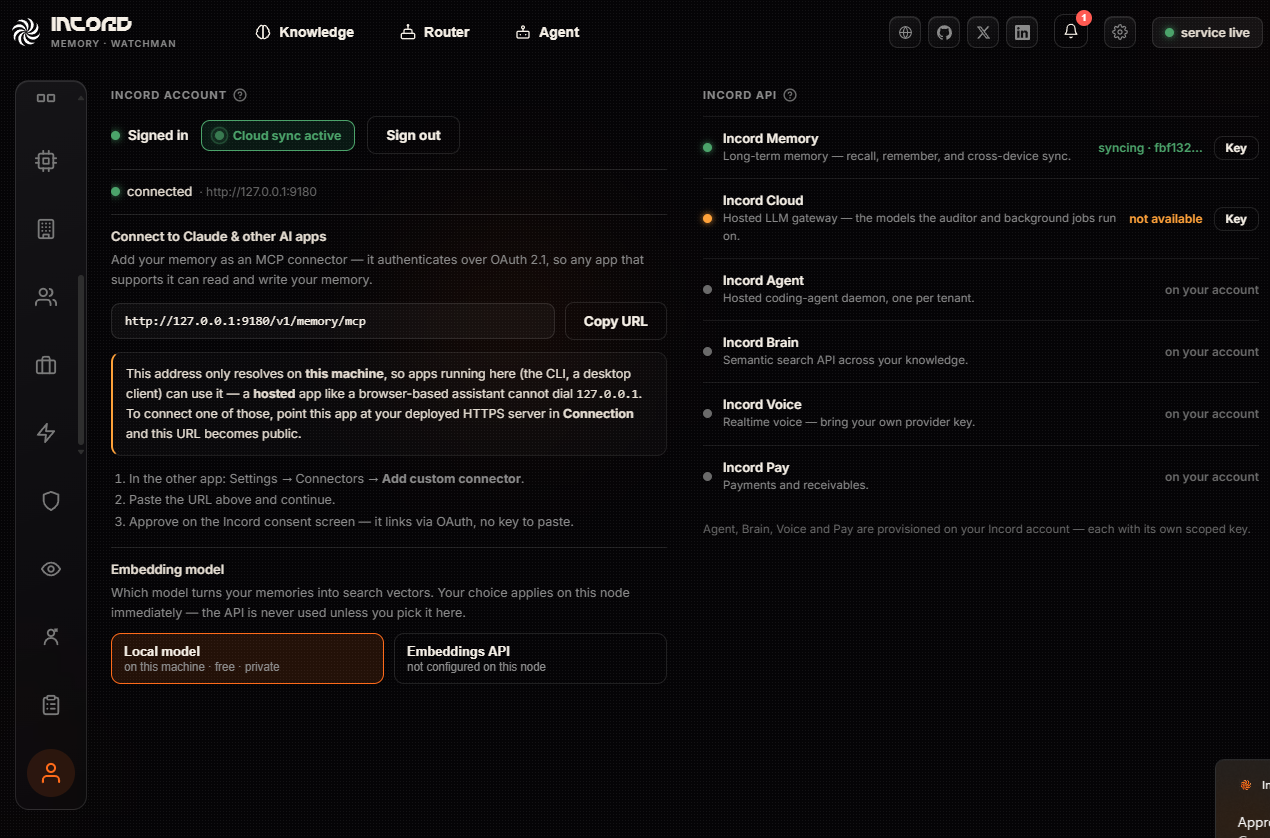Open the Knowledge tab
This screenshot has width=1270, height=838.
[x=305, y=32]
